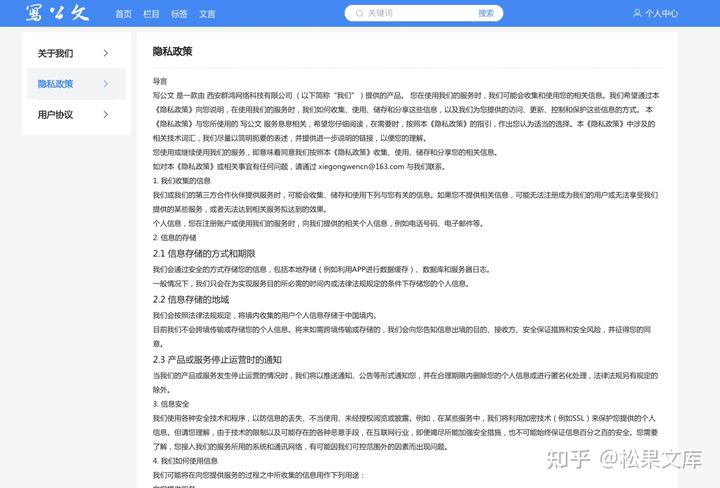Image resolution: width=720 pixels, height=488 pixels.
Task: Click the 隐私政策 page heading
Action: pos(172,51)
